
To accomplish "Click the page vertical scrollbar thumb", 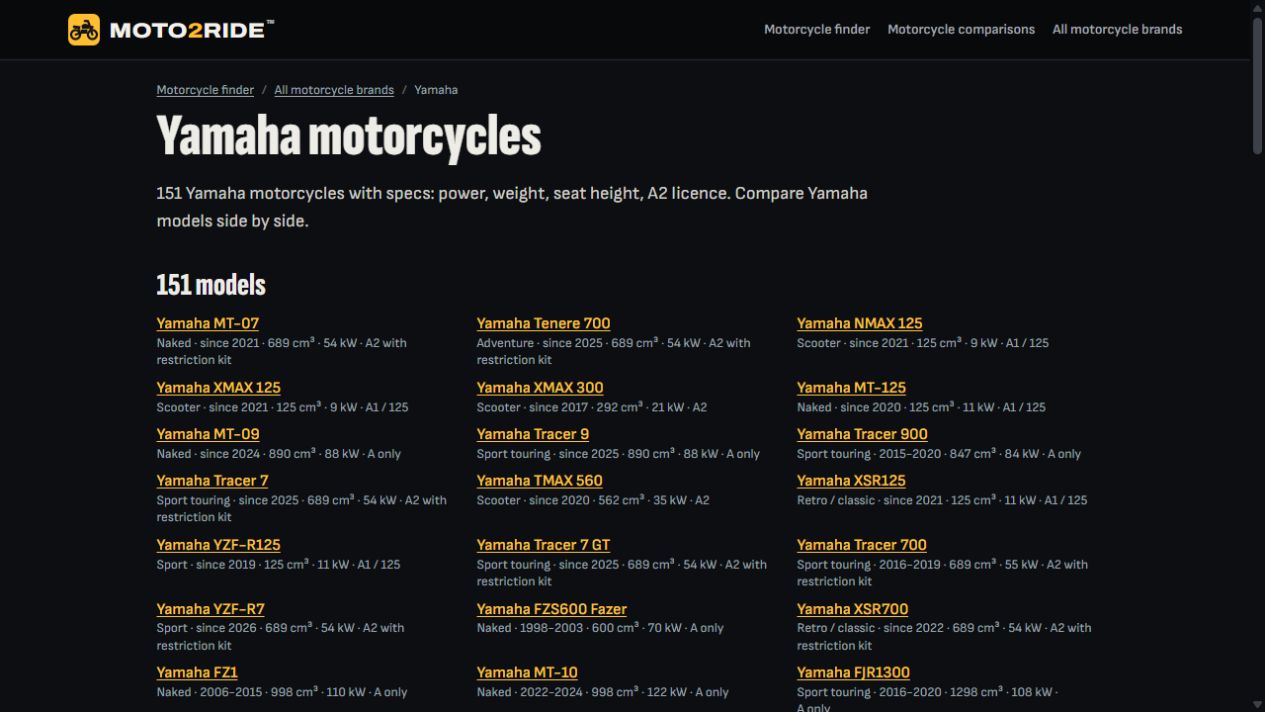I will [1258, 85].
